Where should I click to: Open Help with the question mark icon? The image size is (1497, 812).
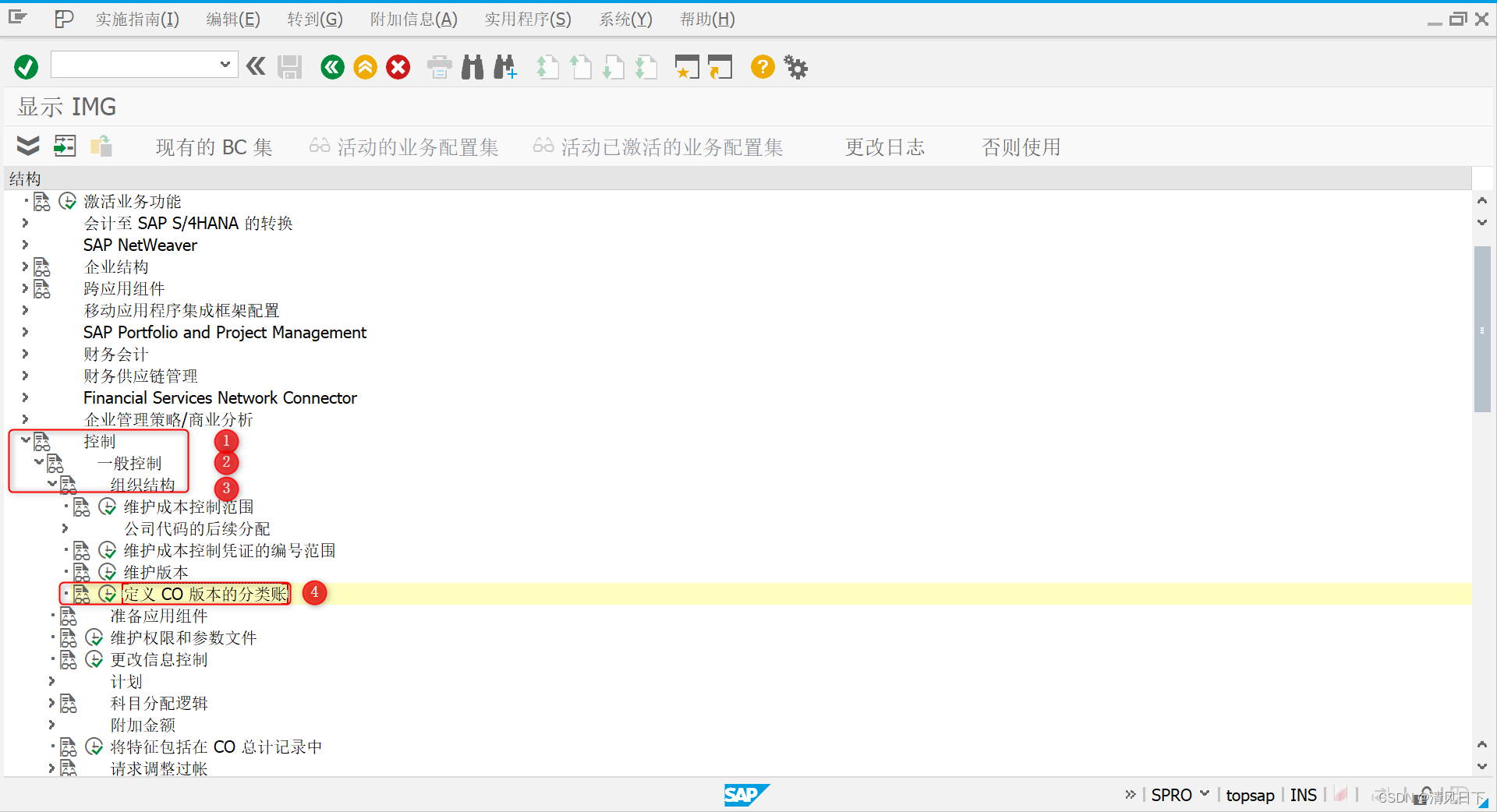(x=762, y=67)
